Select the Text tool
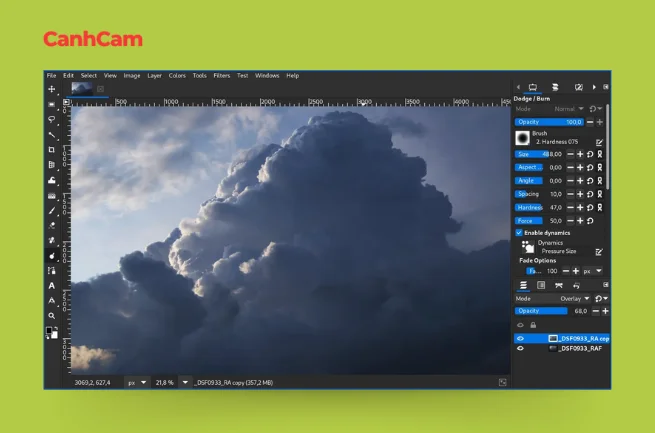Viewport: 655px width, 433px height. [52, 286]
